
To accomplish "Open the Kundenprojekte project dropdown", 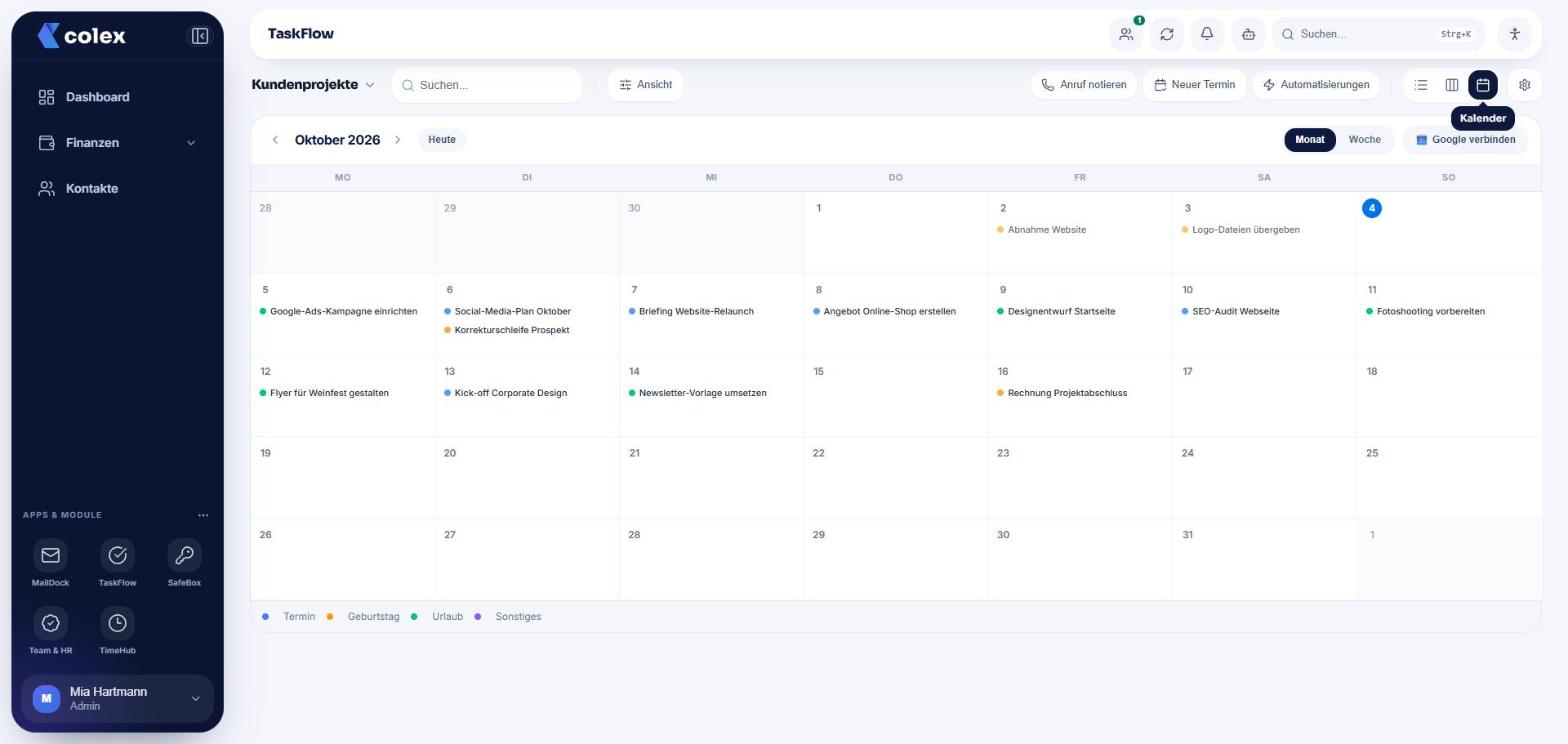I will coord(313,85).
